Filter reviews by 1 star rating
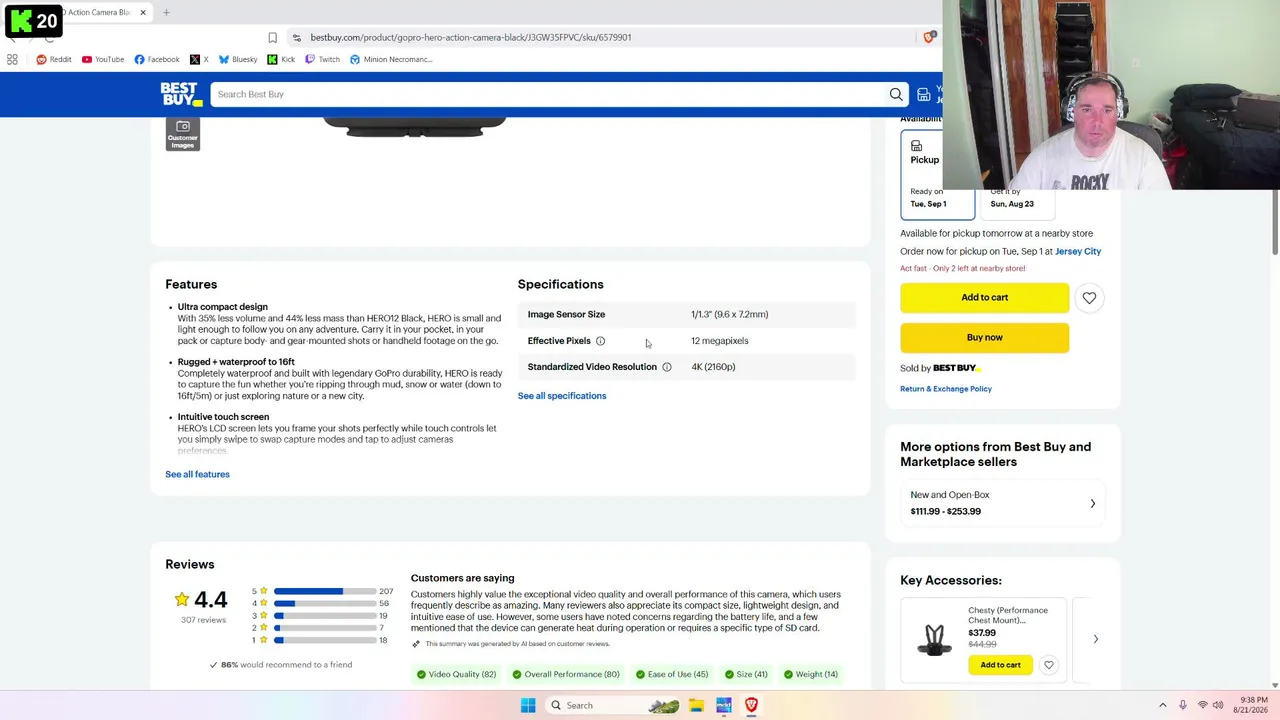 click(x=321, y=640)
